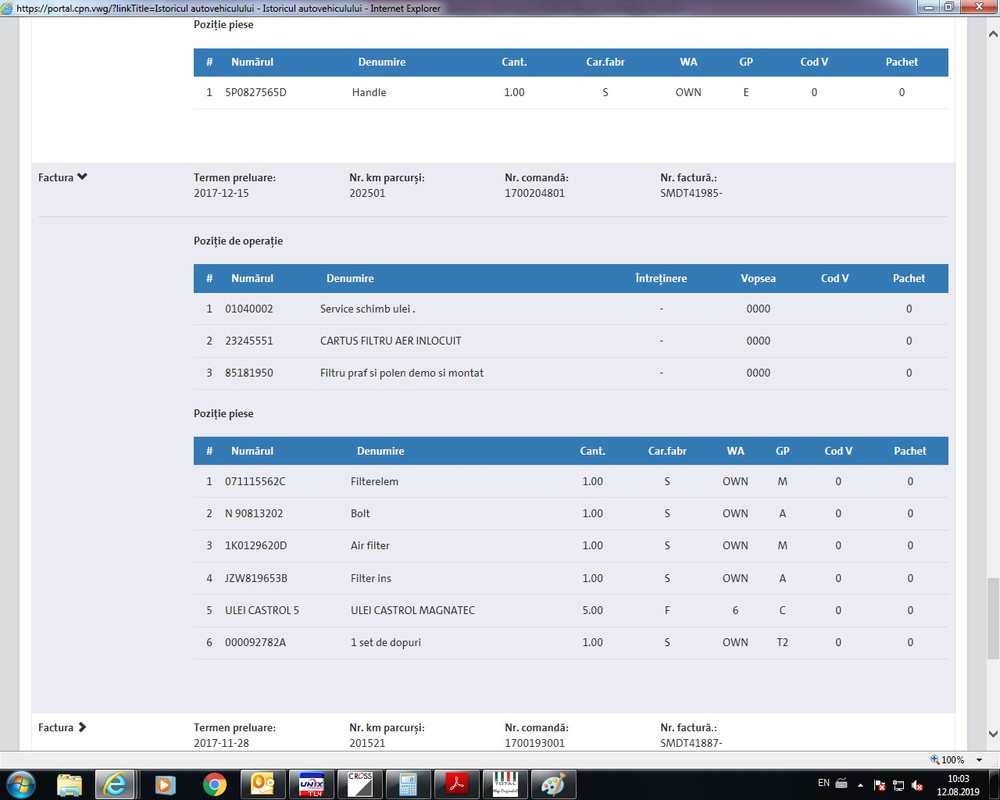Click the scrollbar down arrow
Screen dimensions: 1000x800
click(993, 734)
